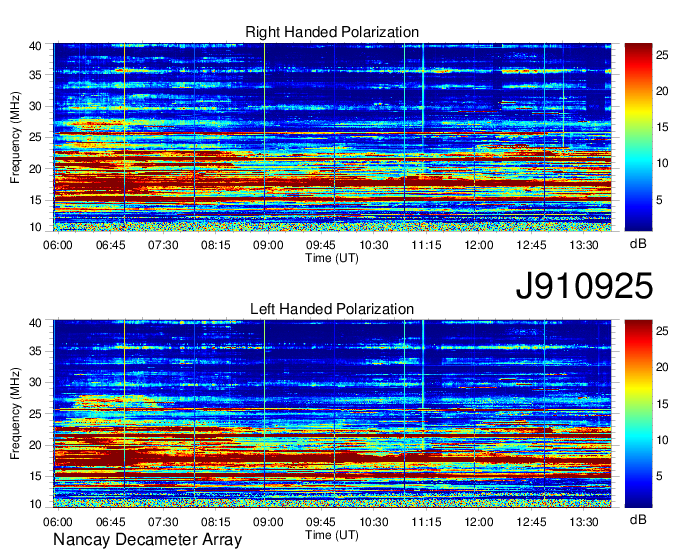Click the 13:30 time tick on the right-handed plot
This screenshot has width=680, height=552.
(584, 245)
